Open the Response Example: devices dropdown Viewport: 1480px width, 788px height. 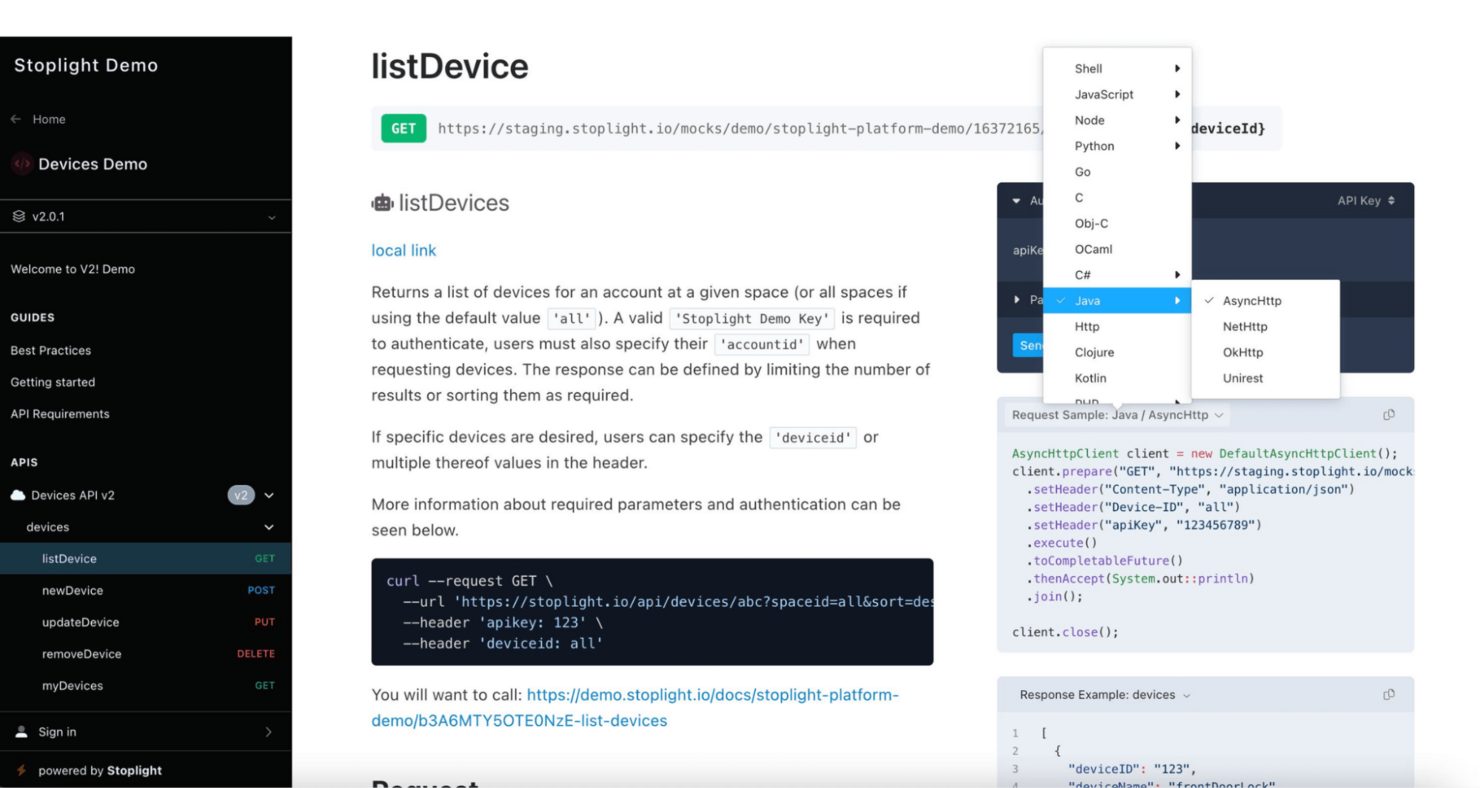[x=1105, y=695]
